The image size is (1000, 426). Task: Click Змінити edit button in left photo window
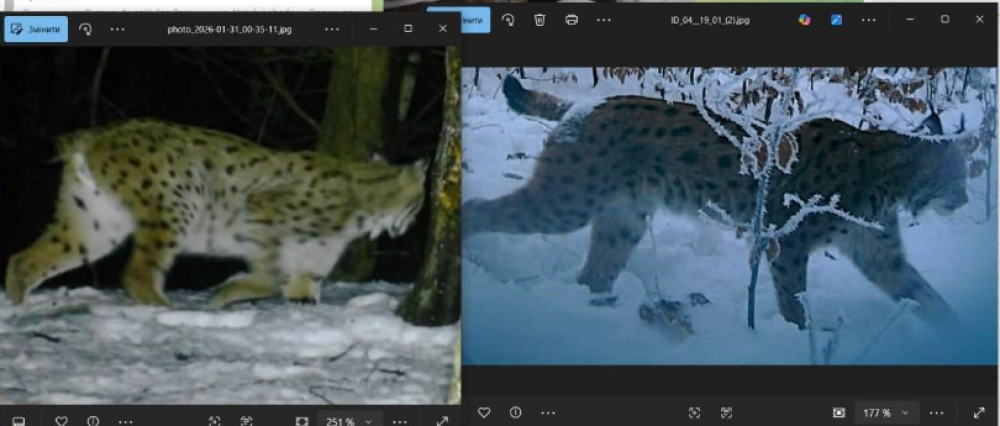[x=36, y=29]
